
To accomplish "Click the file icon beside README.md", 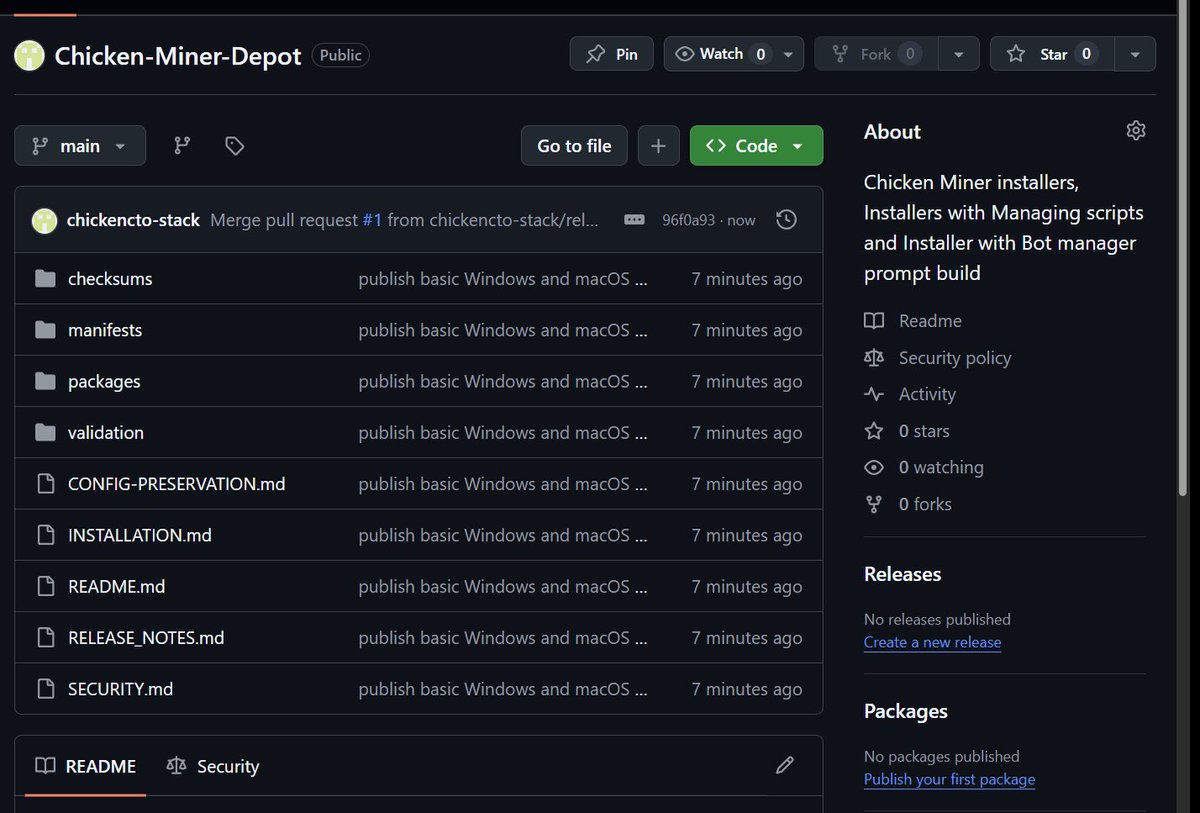I will tap(45, 587).
